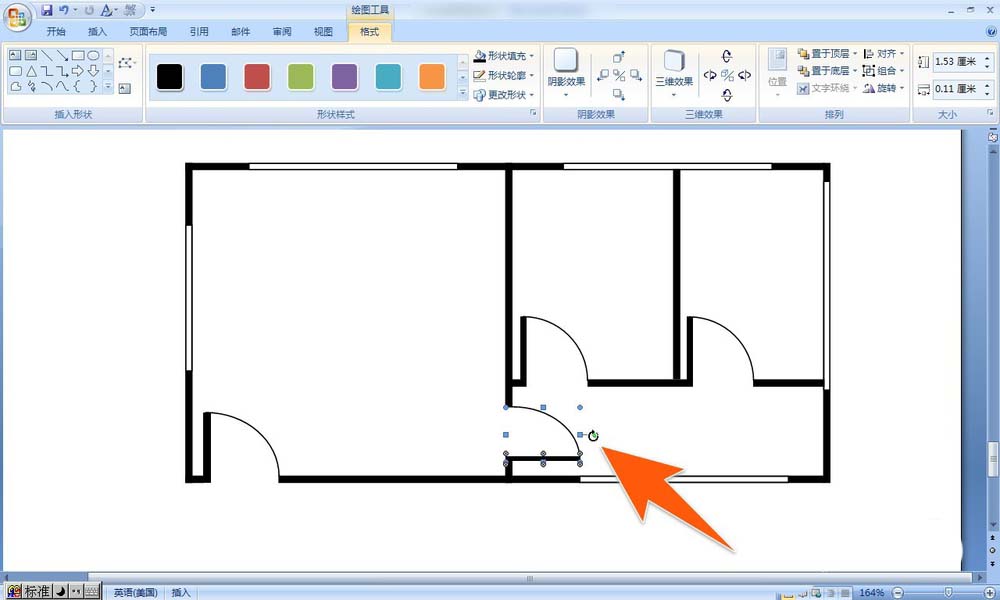Click the Edit Shape points icon
The width and height of the screenshot is (1000, 600).
(x=126, y=62)
